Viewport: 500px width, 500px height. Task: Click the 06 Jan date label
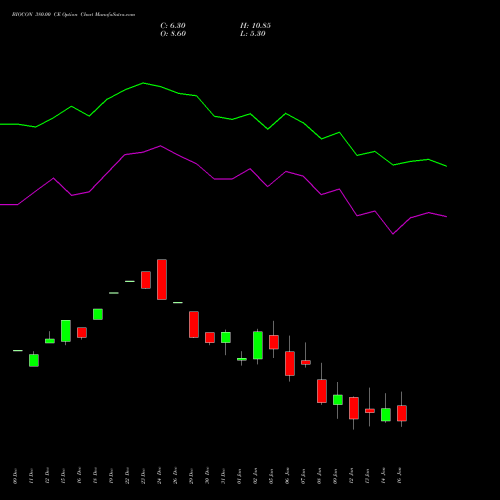(x=287, y=476)
